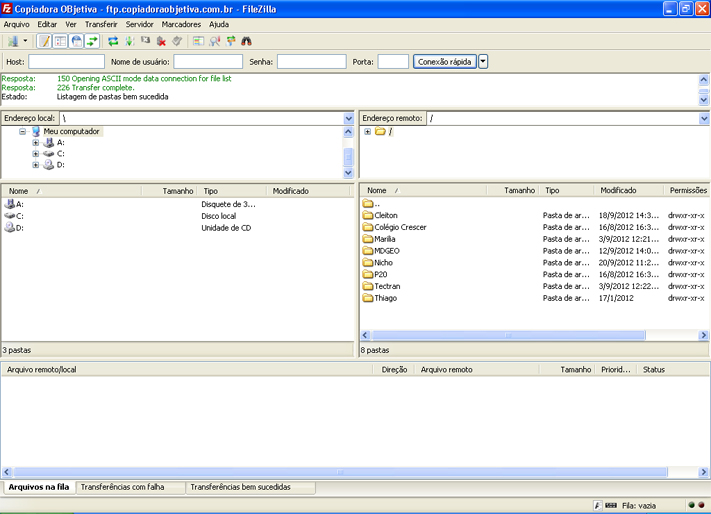Open the Servidor menu
Screen dimensions: 711x514
tap(139, 24)
